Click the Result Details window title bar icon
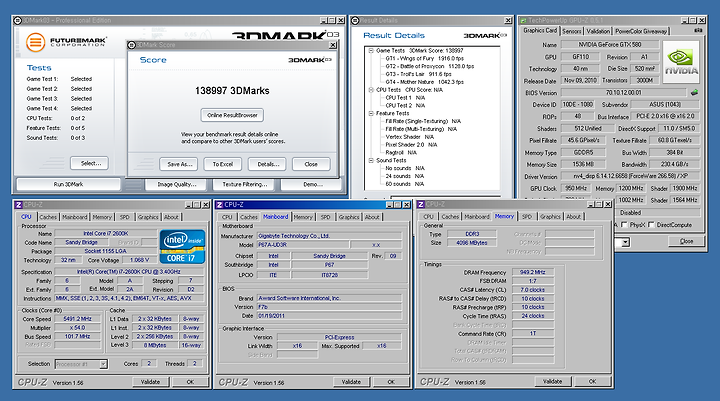720x401 pixels. point(354,20)
